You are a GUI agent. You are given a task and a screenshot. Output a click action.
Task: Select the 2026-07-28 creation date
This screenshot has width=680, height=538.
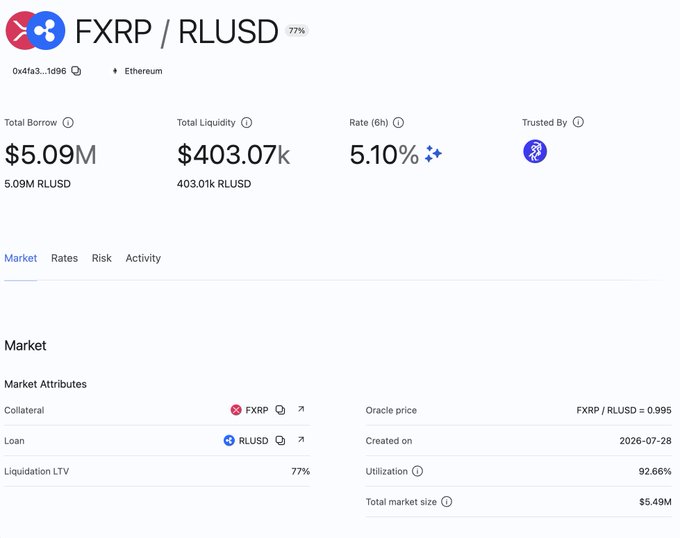(x=645, y=441)
